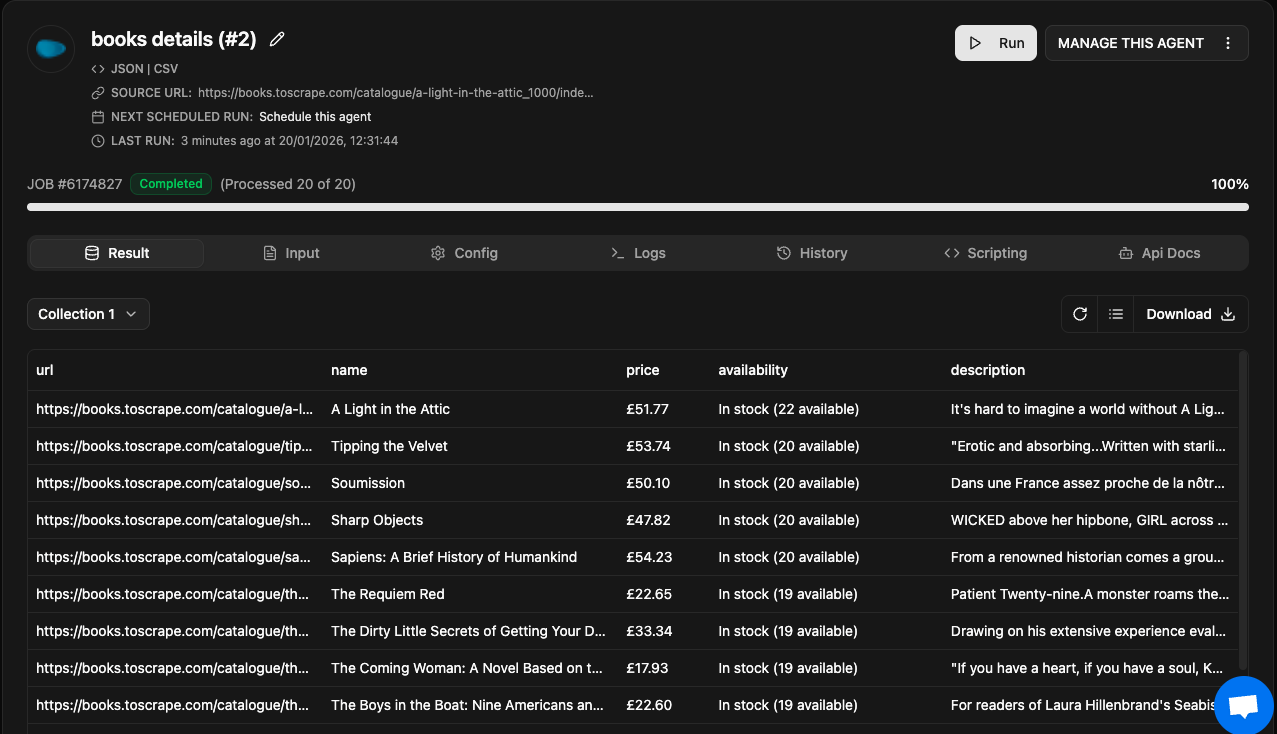The width and height of the screenshot is (1277, 734).
Task: Click the refresh results icon
Action: [1080, 314]
